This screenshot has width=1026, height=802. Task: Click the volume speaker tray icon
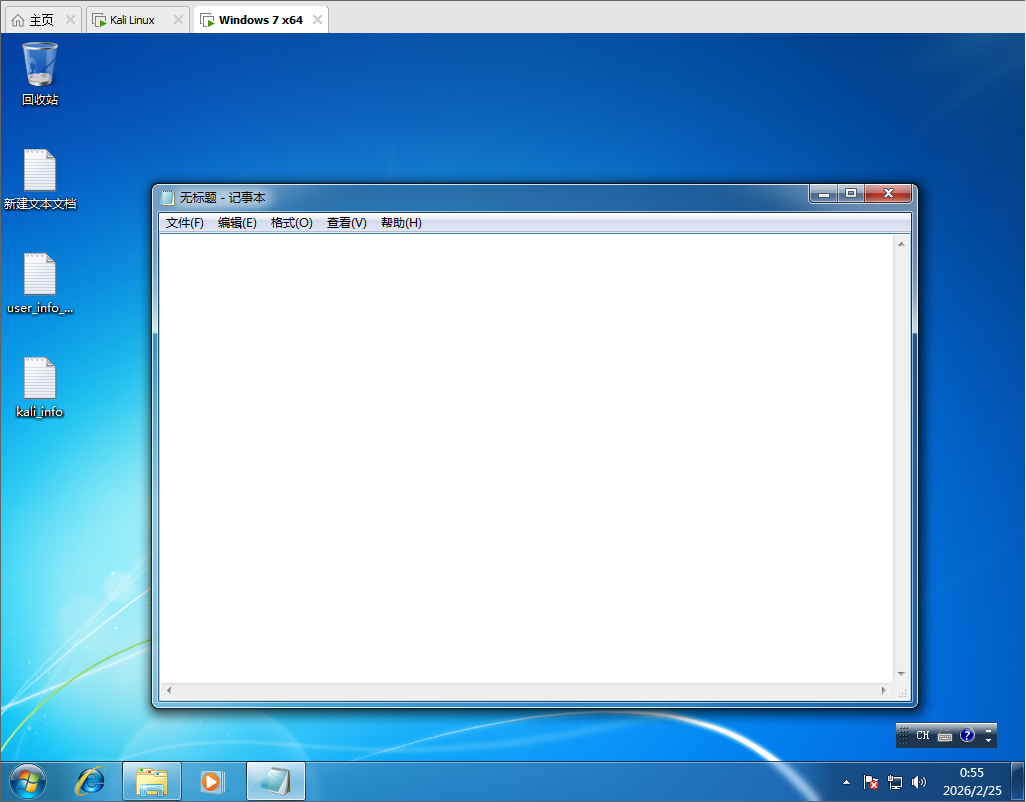coord(919,782)
